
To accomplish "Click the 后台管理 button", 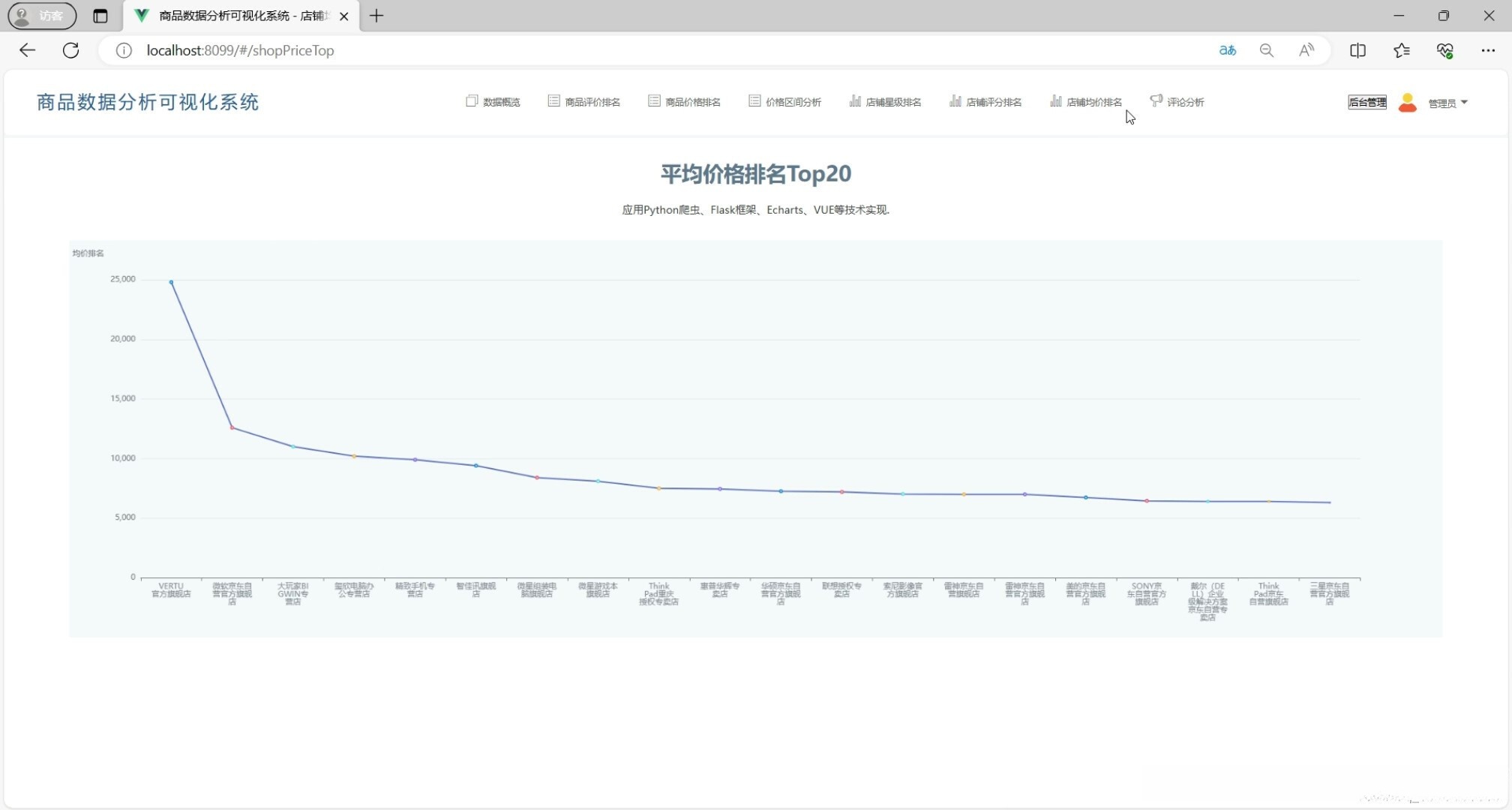I will [1366, 103].
